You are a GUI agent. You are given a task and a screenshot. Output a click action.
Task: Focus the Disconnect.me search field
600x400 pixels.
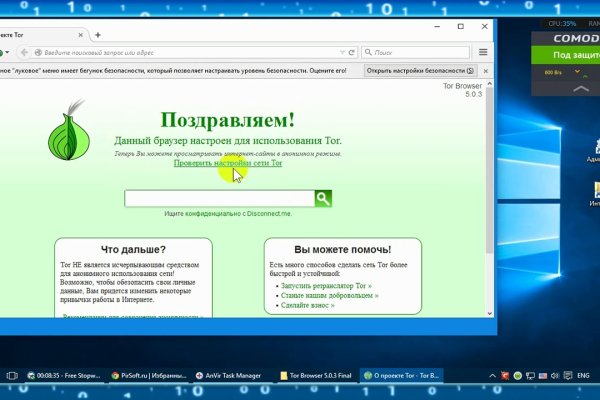(218, 199)
